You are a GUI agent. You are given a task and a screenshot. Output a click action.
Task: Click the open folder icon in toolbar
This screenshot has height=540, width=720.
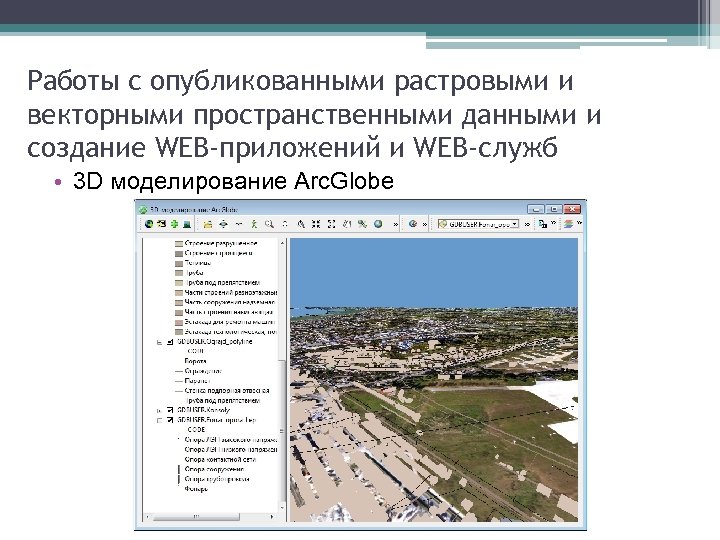[x=208, y=224]
